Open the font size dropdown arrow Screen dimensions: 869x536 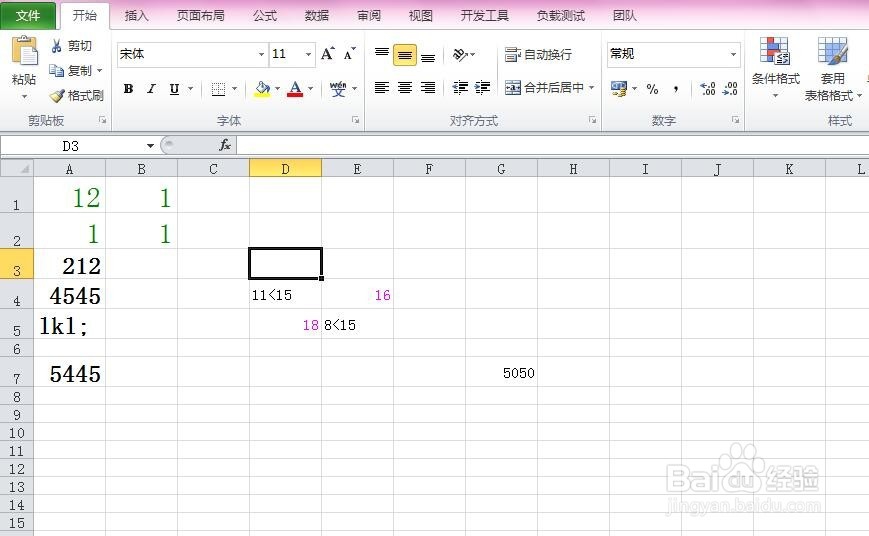tap(308, 54)
